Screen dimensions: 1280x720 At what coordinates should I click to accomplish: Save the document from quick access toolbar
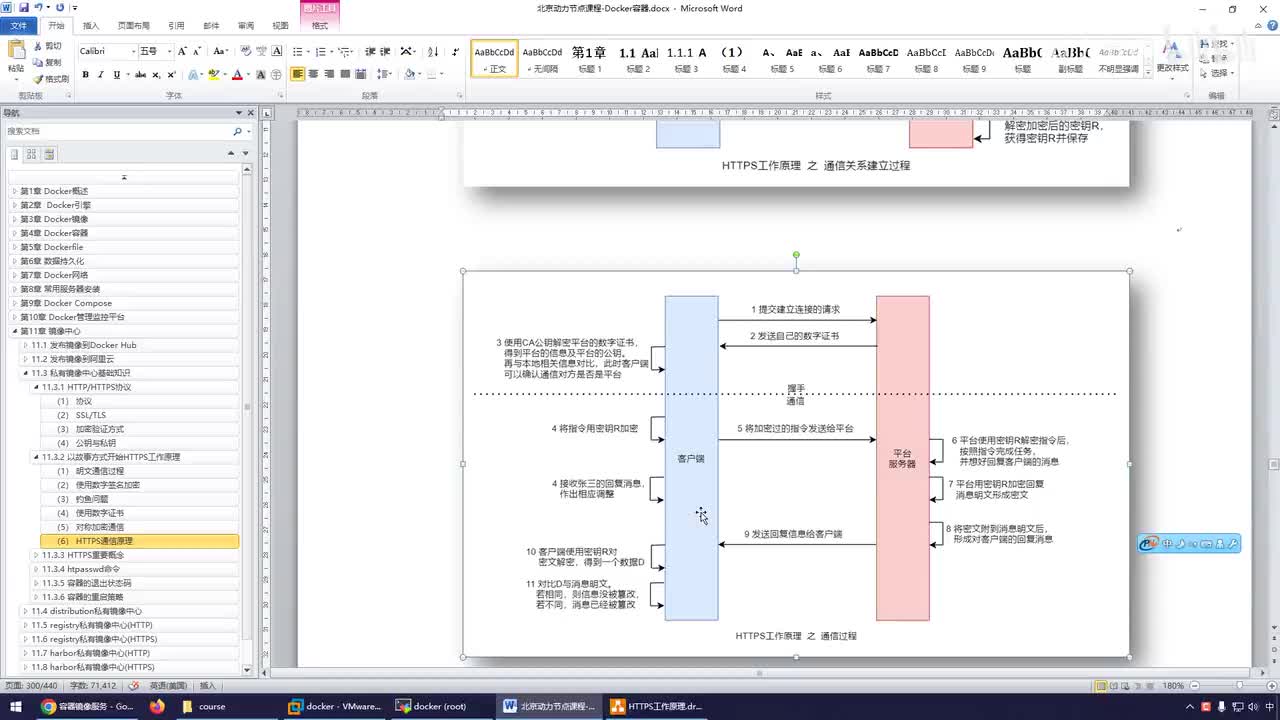tap(23, 8)
